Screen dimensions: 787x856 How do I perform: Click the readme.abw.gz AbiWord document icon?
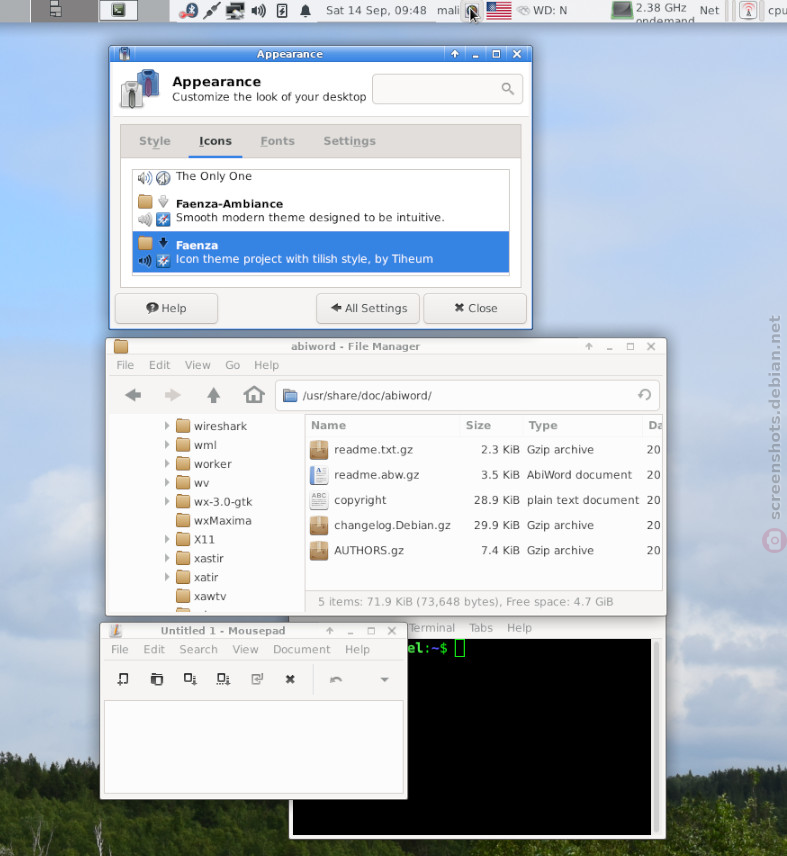(x=319, y=475)
